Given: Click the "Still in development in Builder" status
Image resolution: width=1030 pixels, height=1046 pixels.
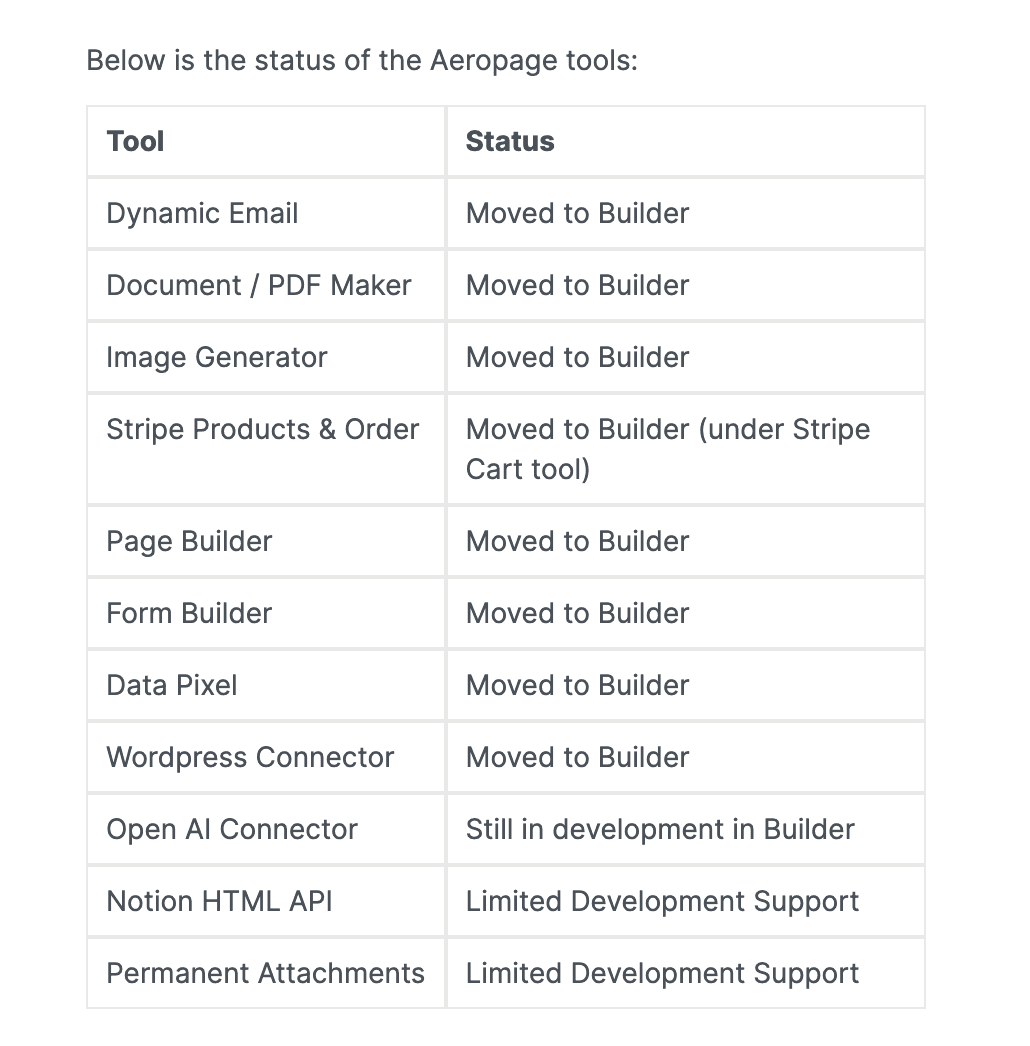Looking at the screenshot, I should tap(660, 830).
